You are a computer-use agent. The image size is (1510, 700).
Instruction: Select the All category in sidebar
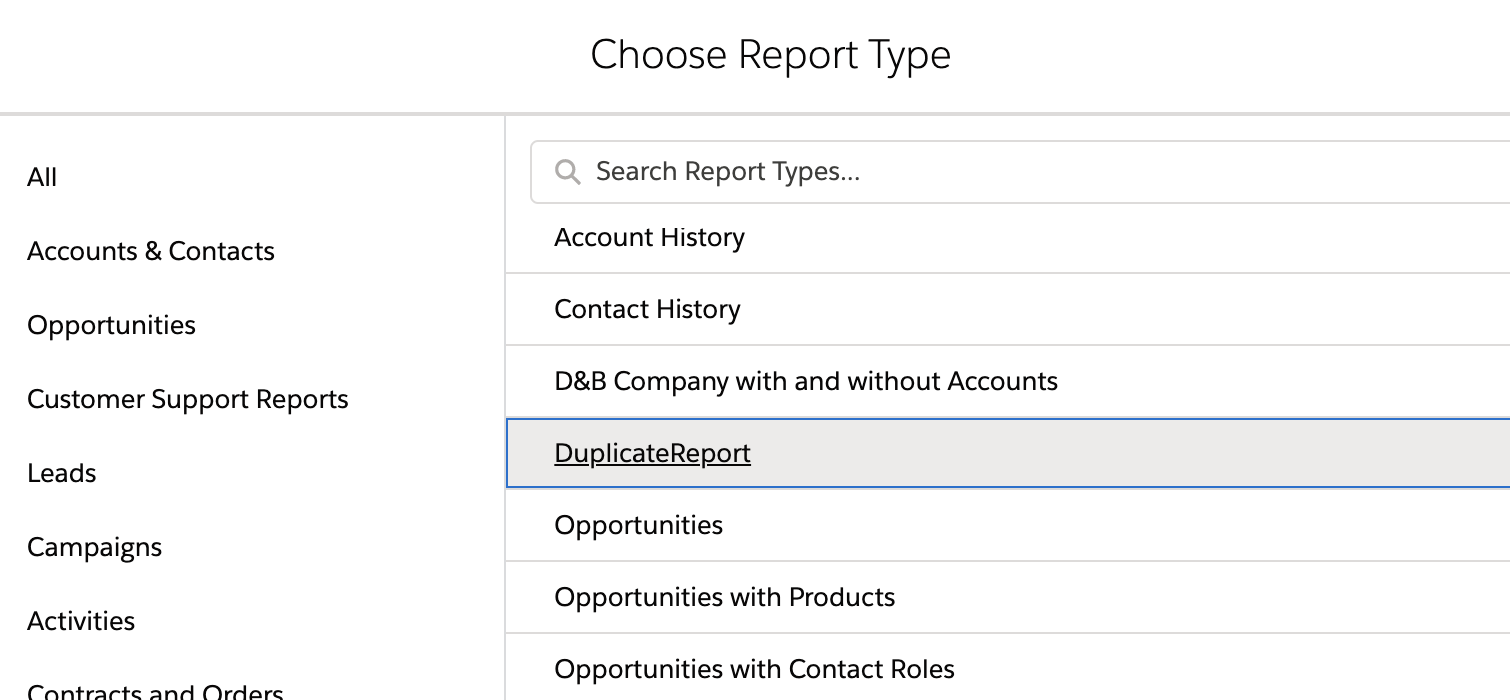click(42, 177)
